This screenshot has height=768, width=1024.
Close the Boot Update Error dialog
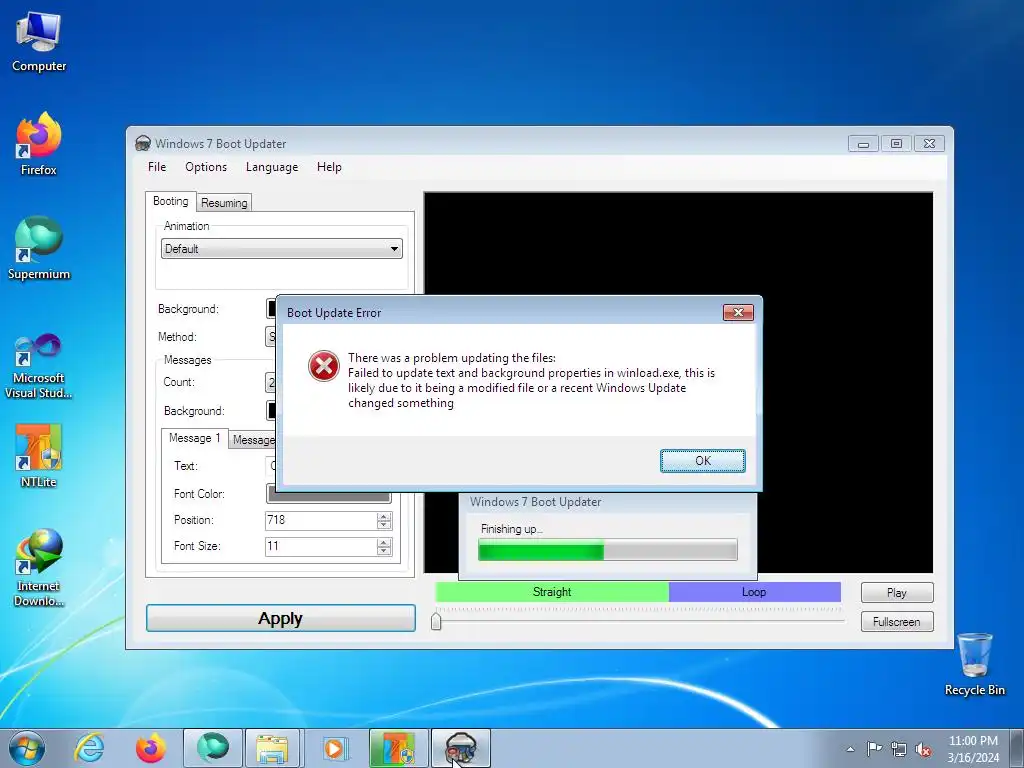click(738, 312)
